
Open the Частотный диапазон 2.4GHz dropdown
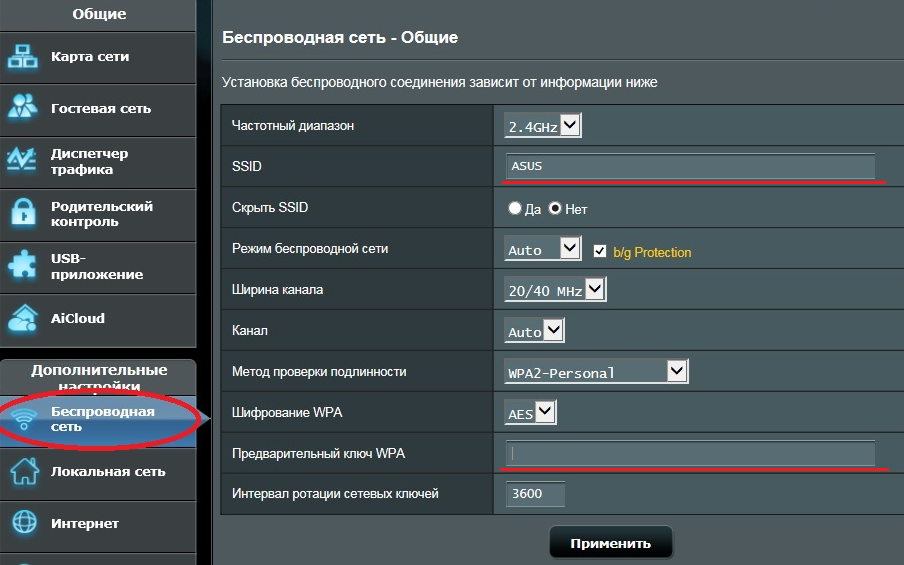543,125
